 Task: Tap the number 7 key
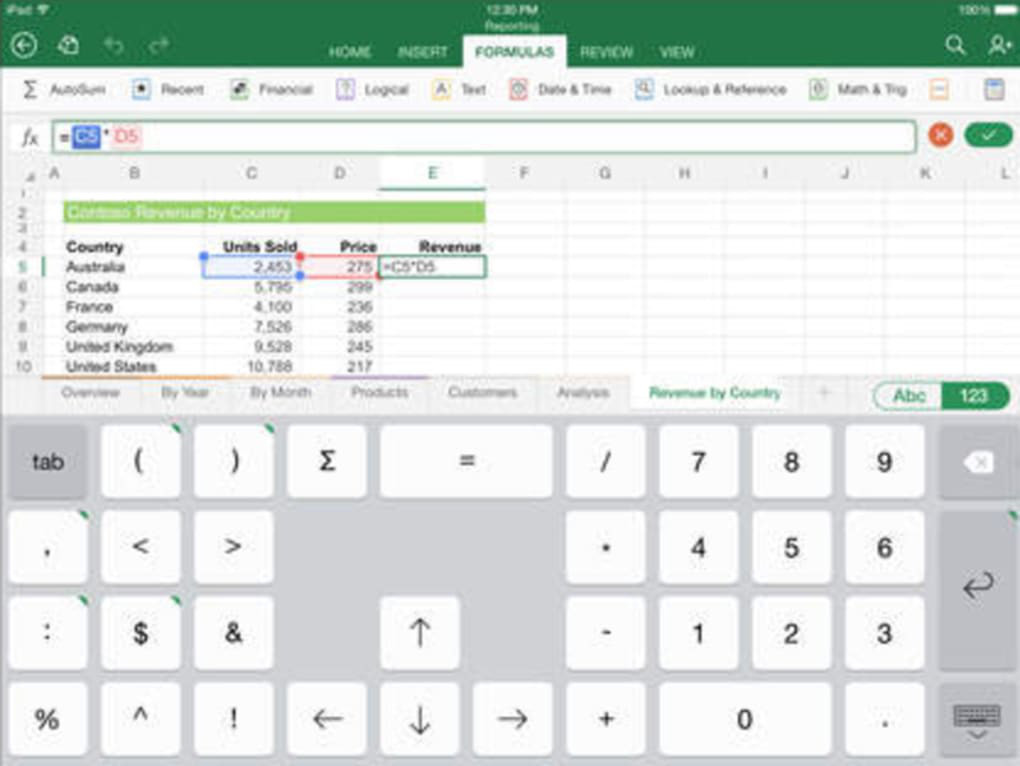699,462
